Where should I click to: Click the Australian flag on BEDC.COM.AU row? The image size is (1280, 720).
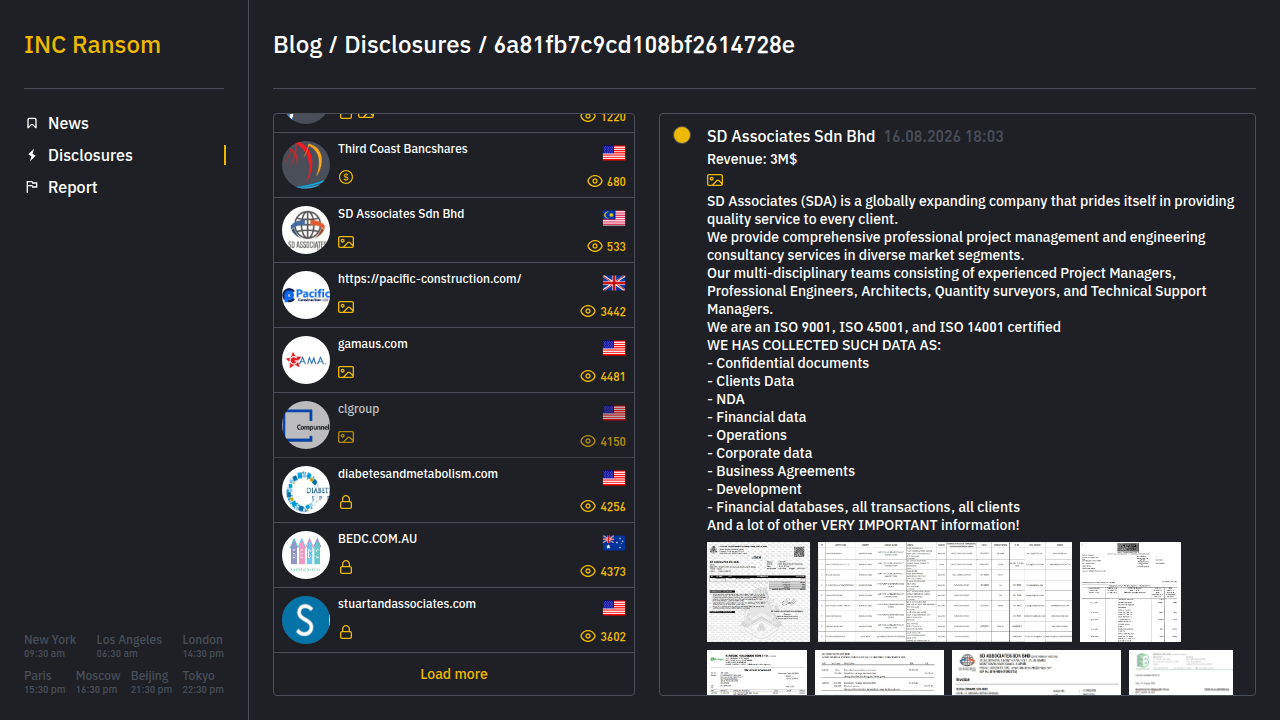coord(614,543)
